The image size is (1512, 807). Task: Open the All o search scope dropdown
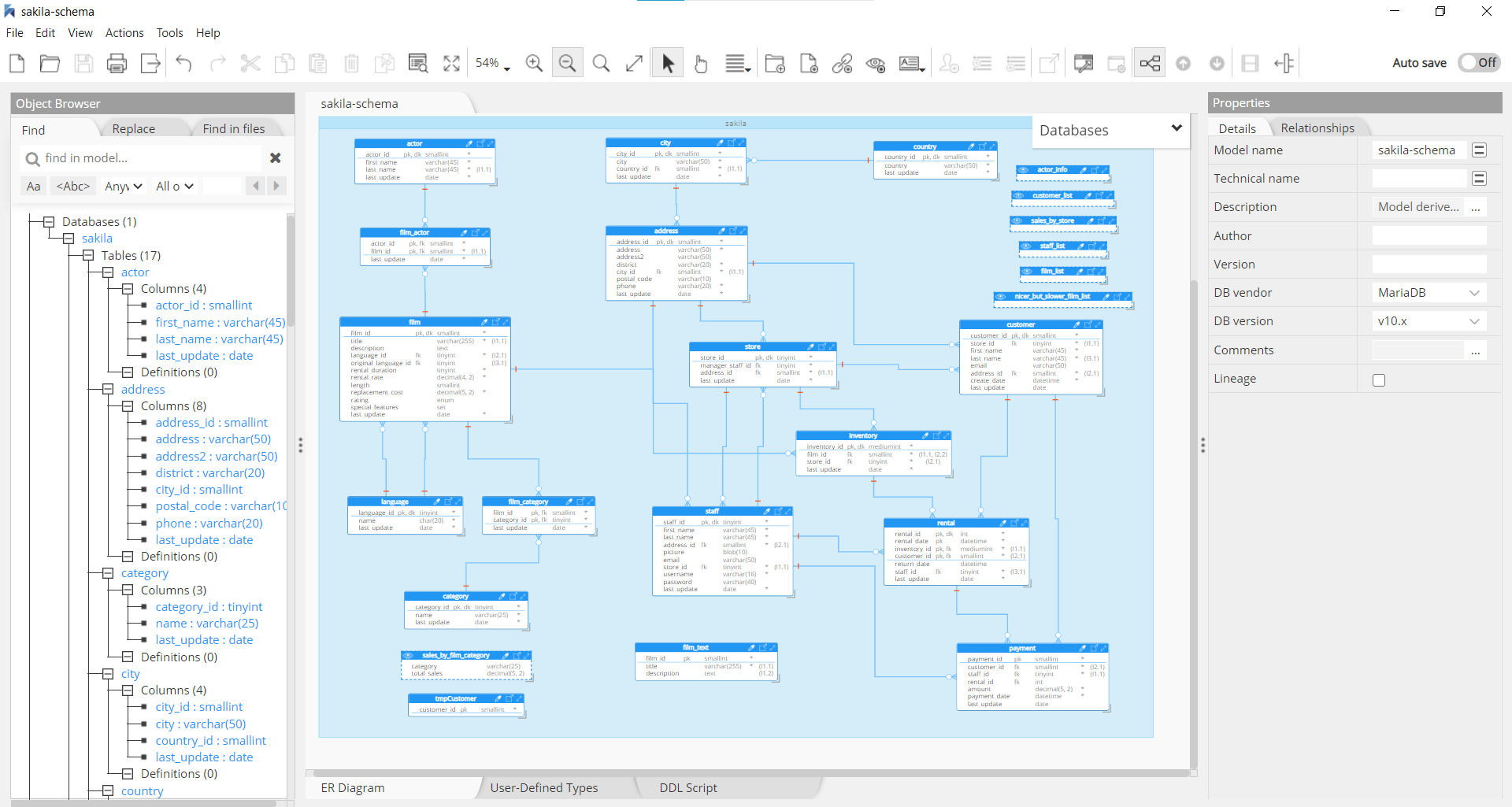(x=175, y=187)
